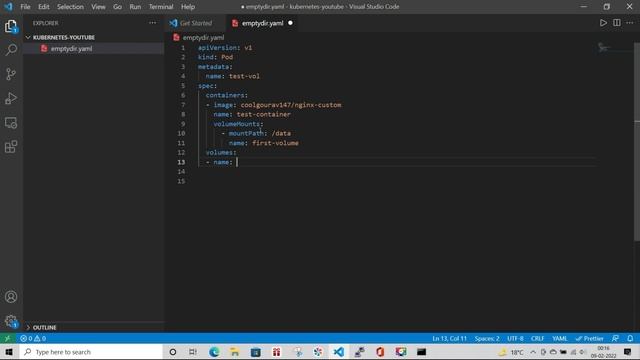Change language mode via YAML
640x360 pixels.
coord(560,338)
